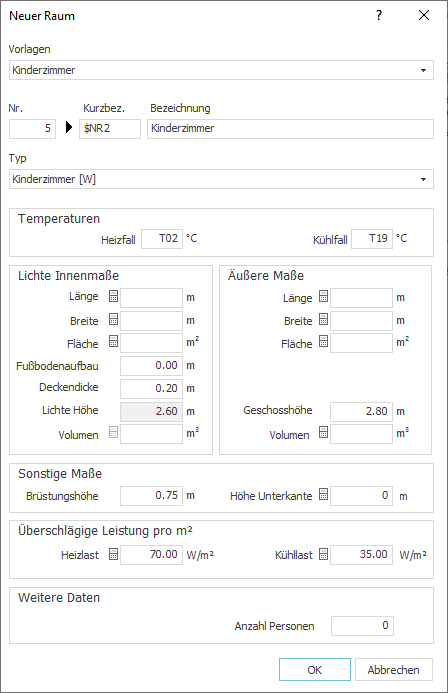Open calculator for outer Länge field

tap(323, 296)
